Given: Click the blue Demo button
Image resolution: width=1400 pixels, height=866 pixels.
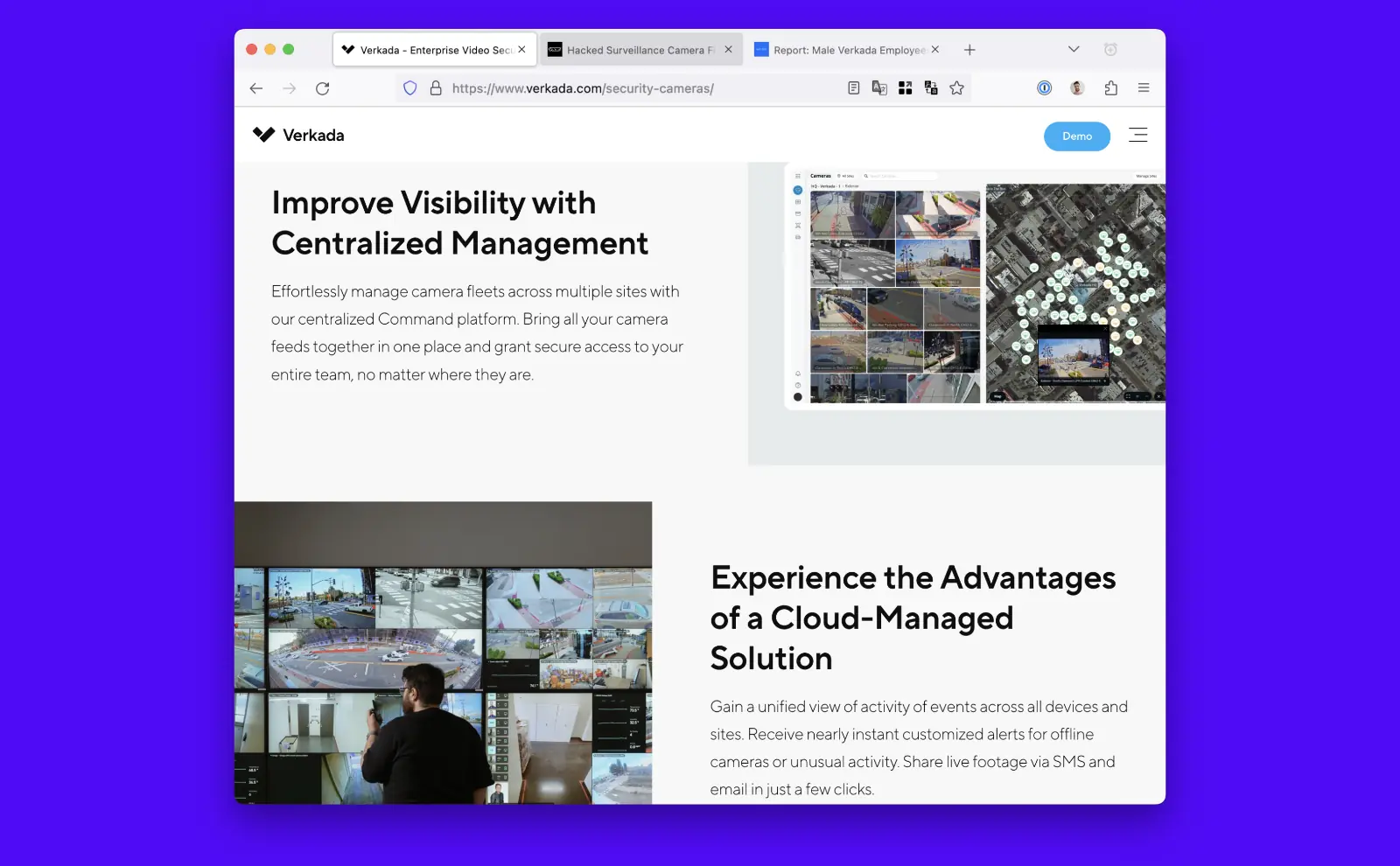Looking at the screenshot, I should (x=1077, y=136).
